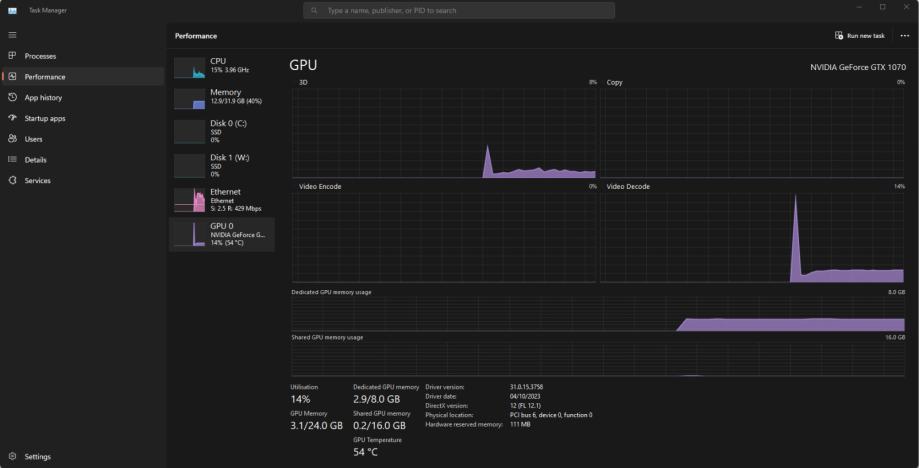
Task: Maximize the Task Manager window
Action: (x=882, y=7)
